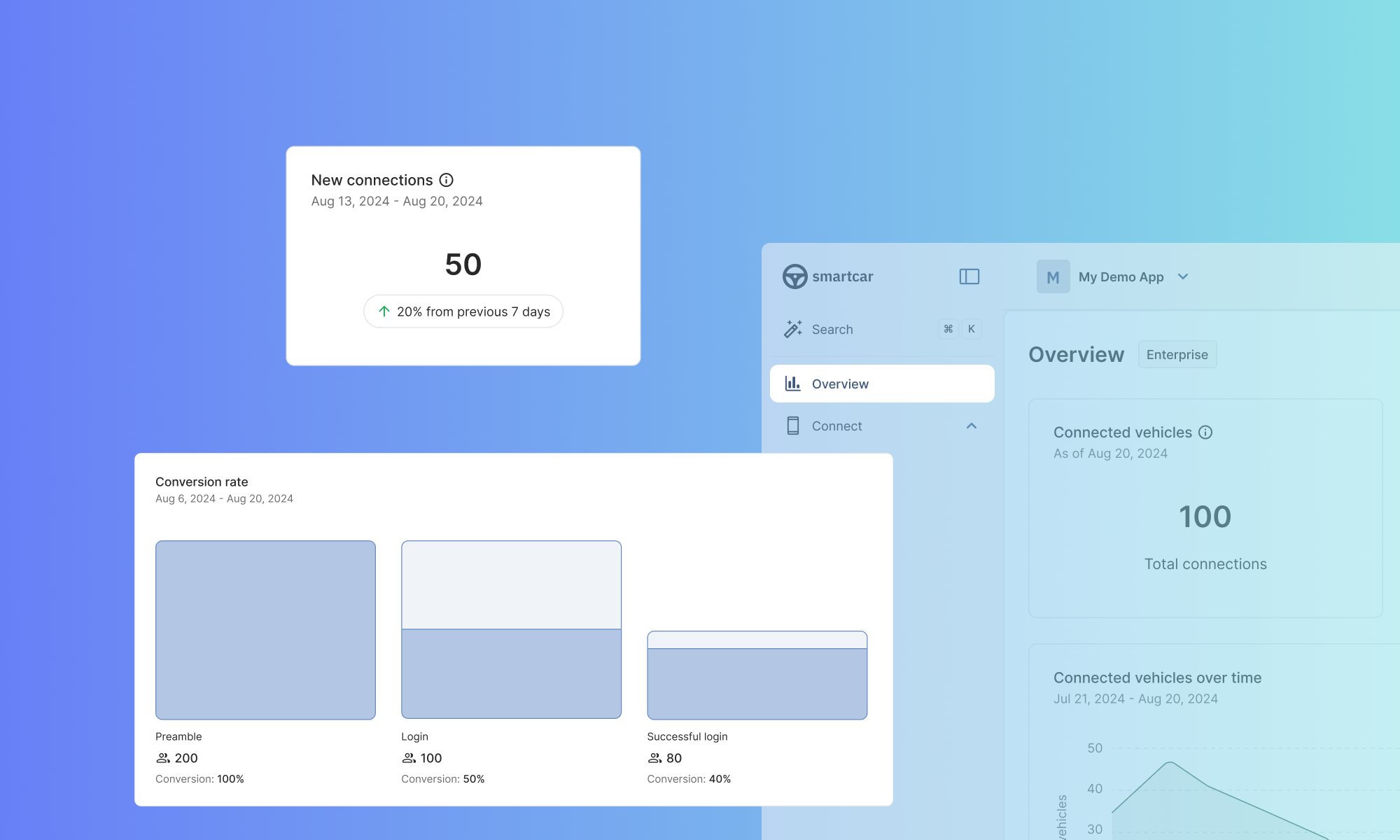This screenshot has width=1400, height=840.
Task: Click the Conversion: 40% label
Action: tap(689, 779)
